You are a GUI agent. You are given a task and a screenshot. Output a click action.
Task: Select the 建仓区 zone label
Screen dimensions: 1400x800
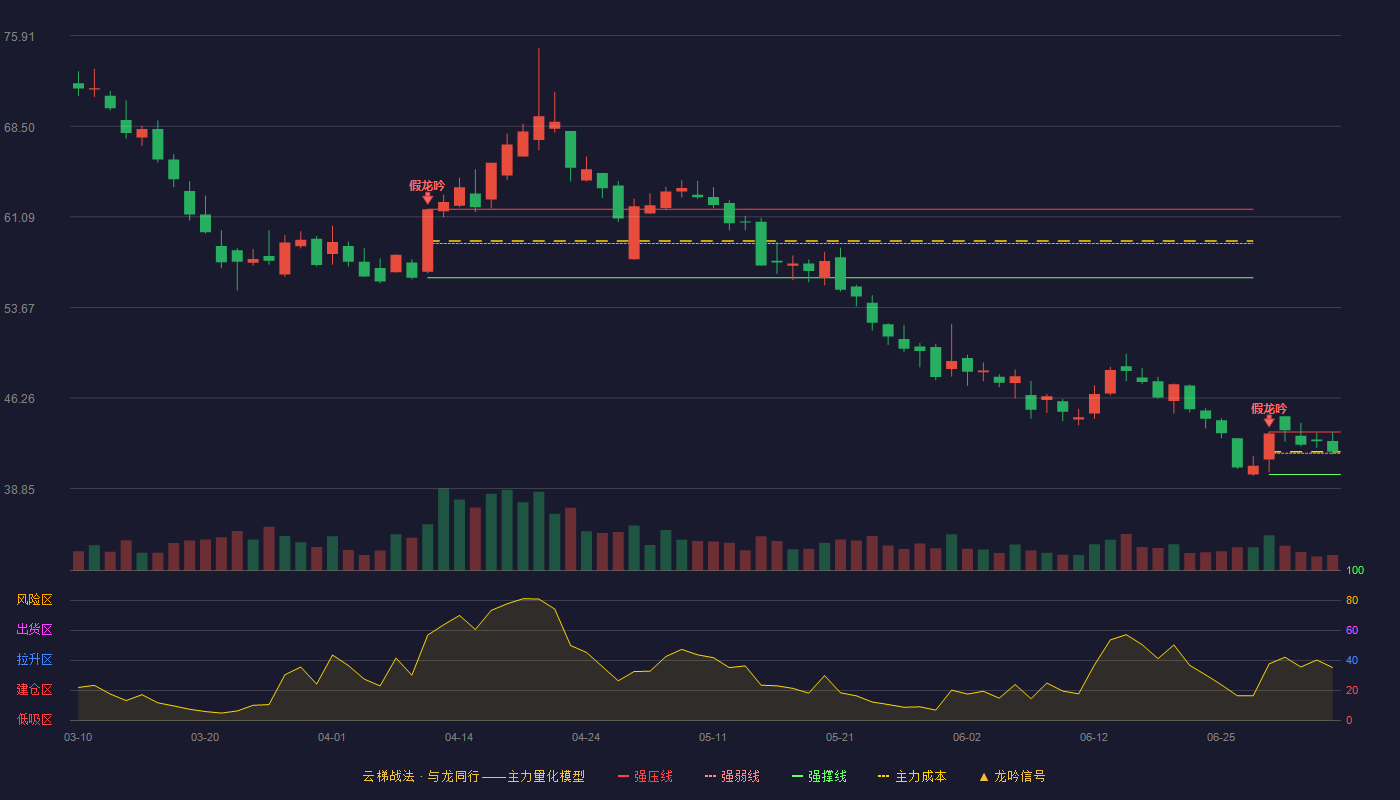click(x=34, y=690)
